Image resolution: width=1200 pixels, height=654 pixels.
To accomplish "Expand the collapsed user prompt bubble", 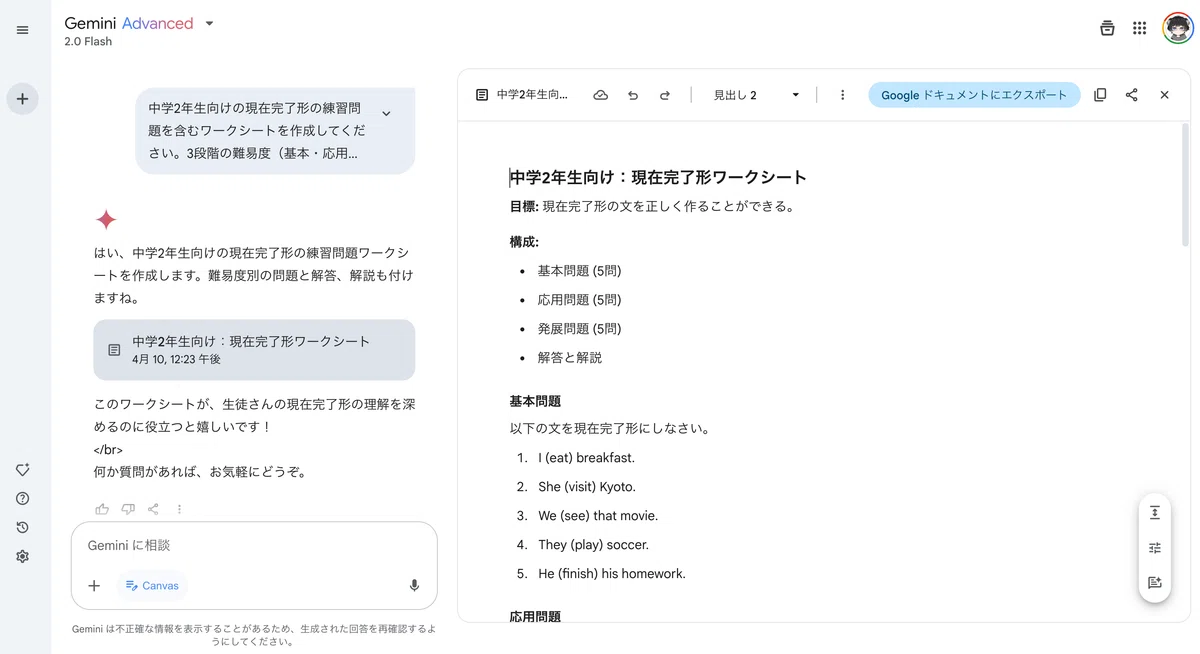I will (x=386, y=114).
